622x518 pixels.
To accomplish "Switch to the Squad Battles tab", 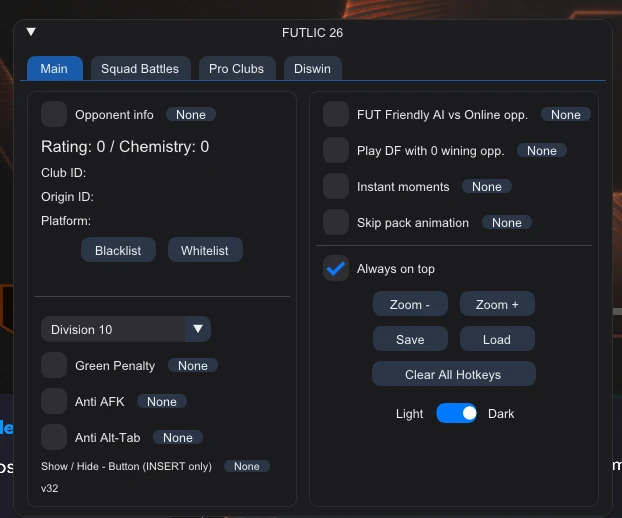I will click(140, 69).
